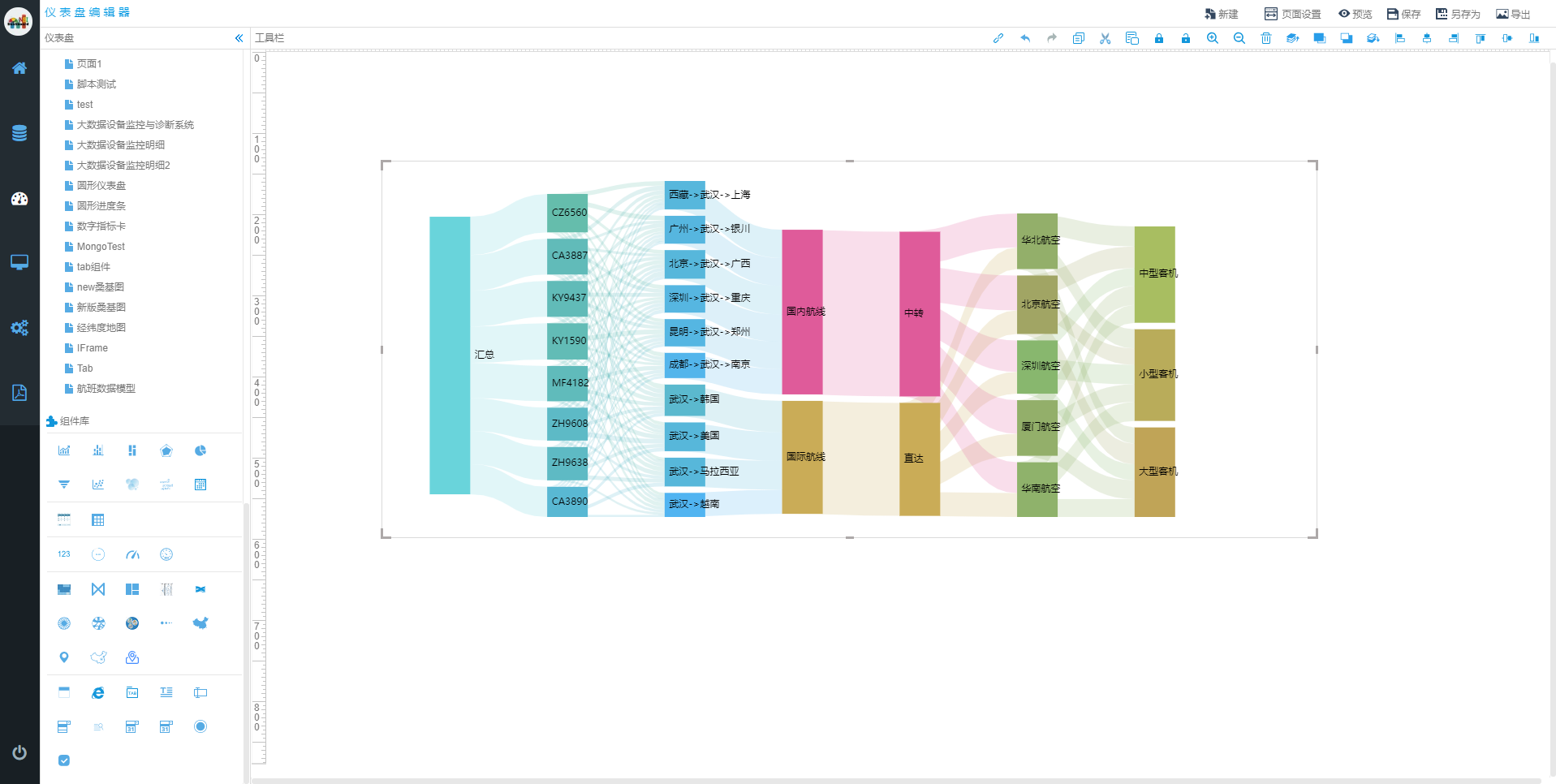Align selected components to the top edge
Screen dimensions: 1556x784
tap(1481, 38)
